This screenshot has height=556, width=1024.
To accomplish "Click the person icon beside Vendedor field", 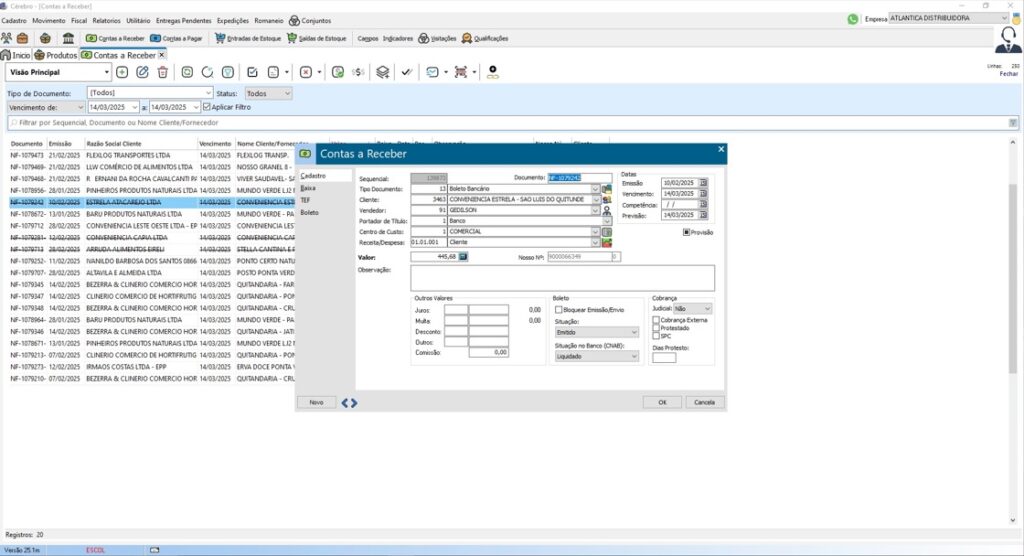I will click(607, 210).
